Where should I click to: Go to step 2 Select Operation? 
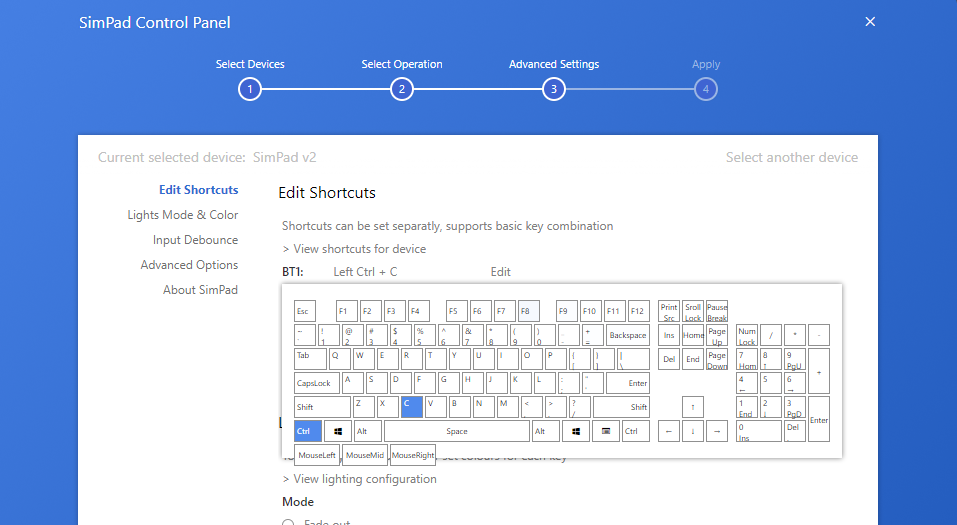point(402,89)
